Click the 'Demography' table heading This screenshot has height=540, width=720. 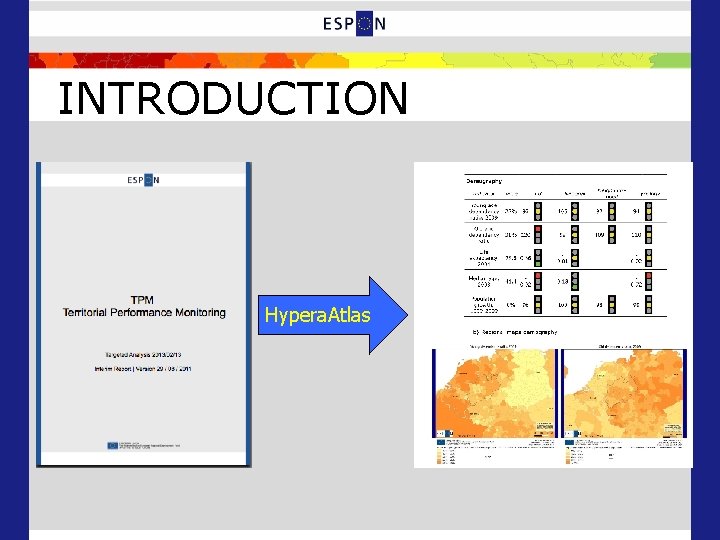click(x=484, y=181)
